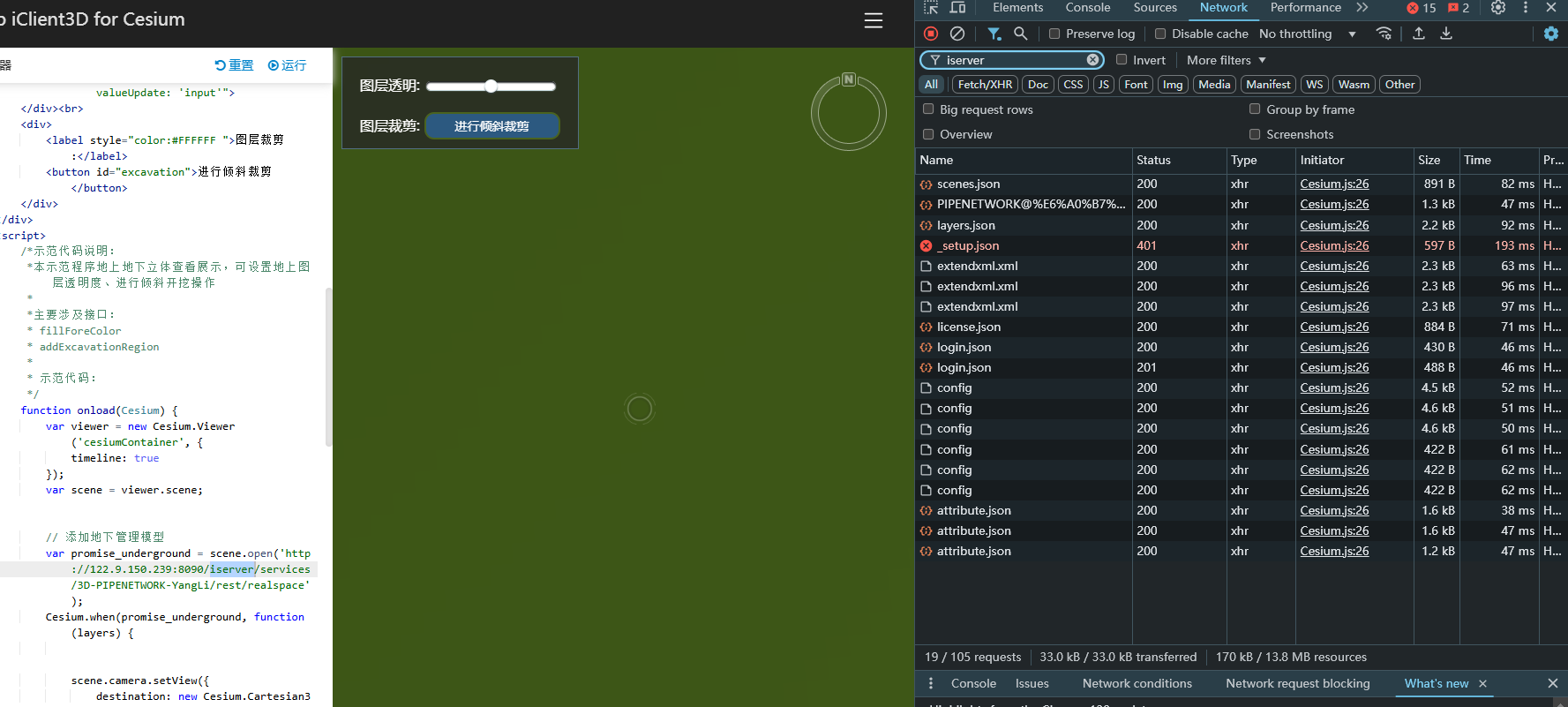Viewport: 1568px width, 707px height.
Task: Switch to the Performance tab
Action: (x=1306, y=8)
